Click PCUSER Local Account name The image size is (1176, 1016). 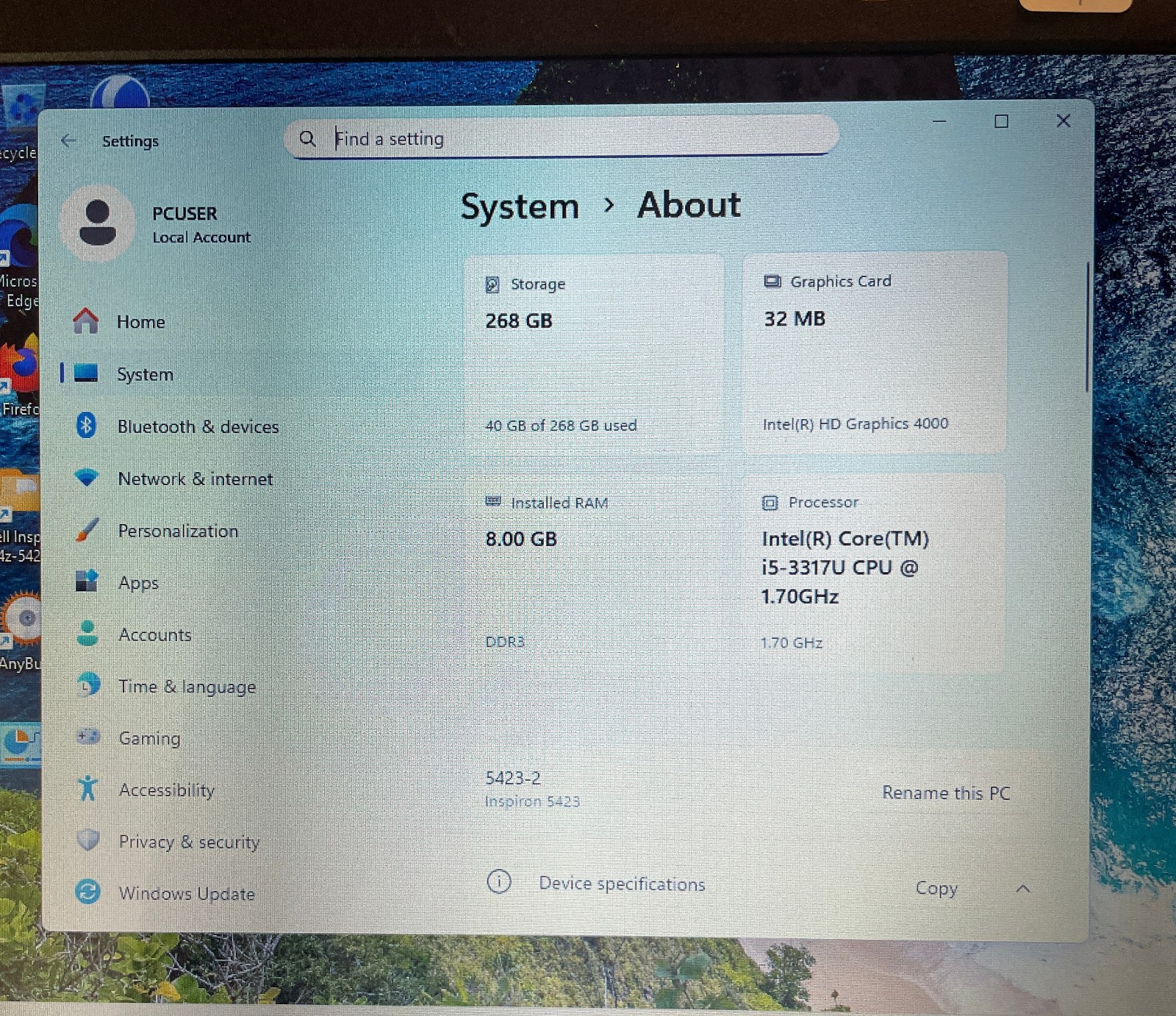(x=201, y=224)
